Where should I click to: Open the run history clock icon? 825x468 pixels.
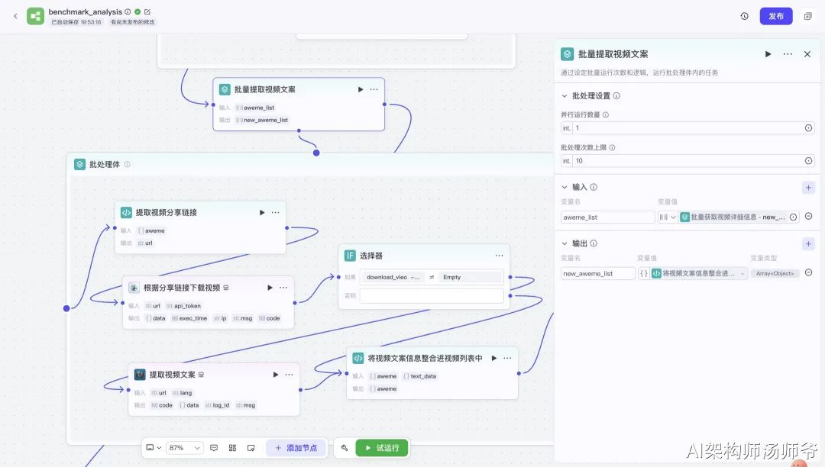point(744,16)
